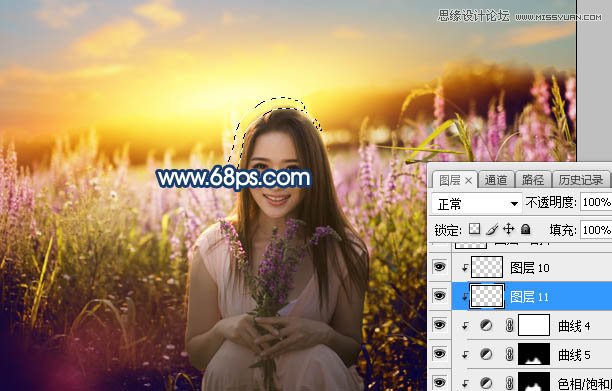This screenshot has height=391, width=612.
Task: Click the 不透明度 label
Action: (551, 202)
